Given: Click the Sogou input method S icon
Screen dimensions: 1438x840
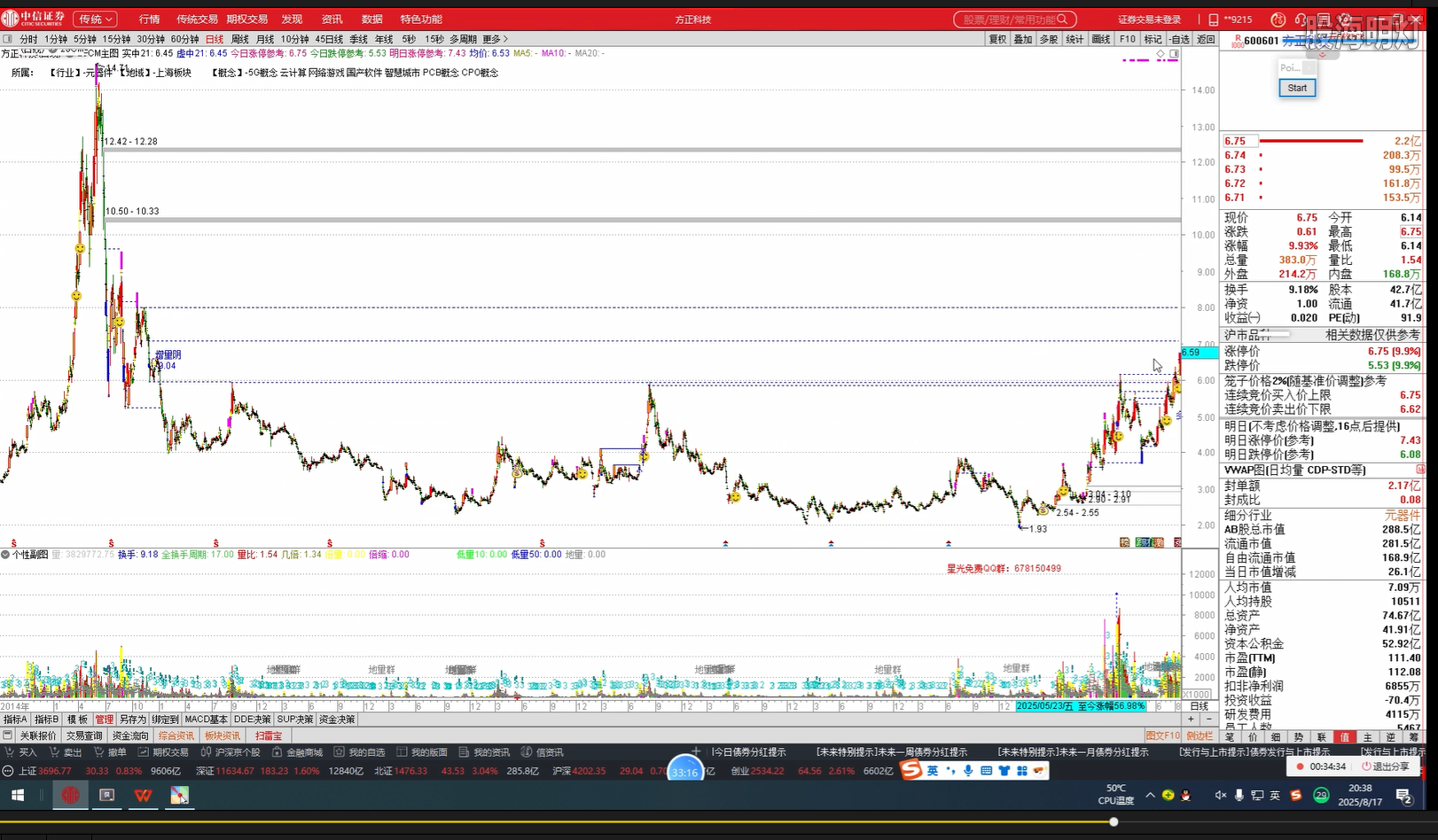Looking at the screenshot, I should (x=911, y=770).
